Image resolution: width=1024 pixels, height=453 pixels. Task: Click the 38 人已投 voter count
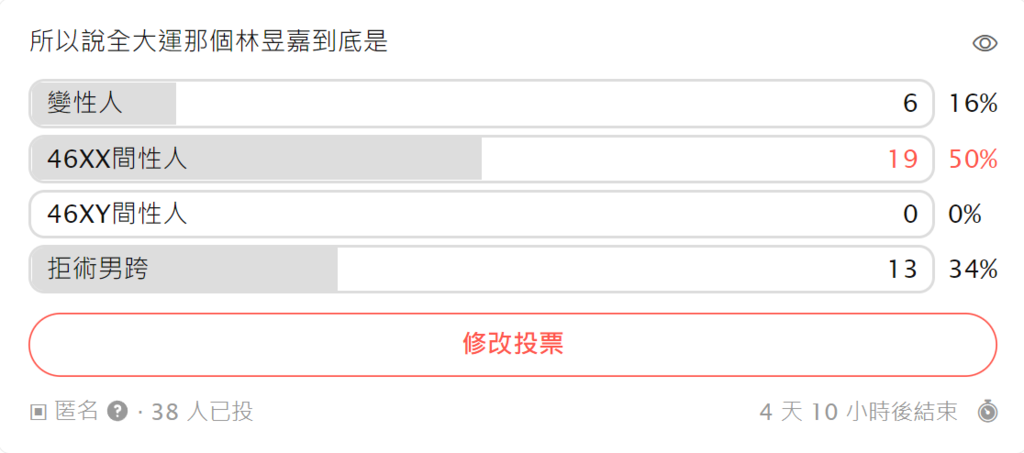[x=202, y=412]
